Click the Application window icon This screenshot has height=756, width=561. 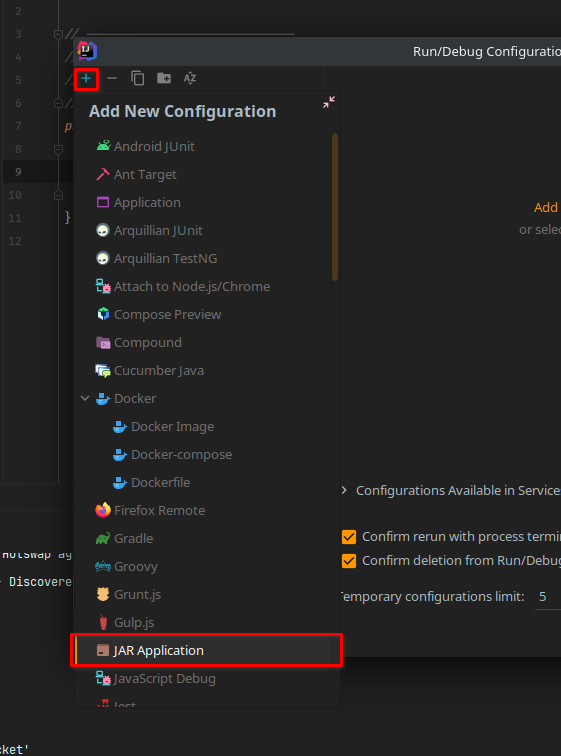(103, 202)
